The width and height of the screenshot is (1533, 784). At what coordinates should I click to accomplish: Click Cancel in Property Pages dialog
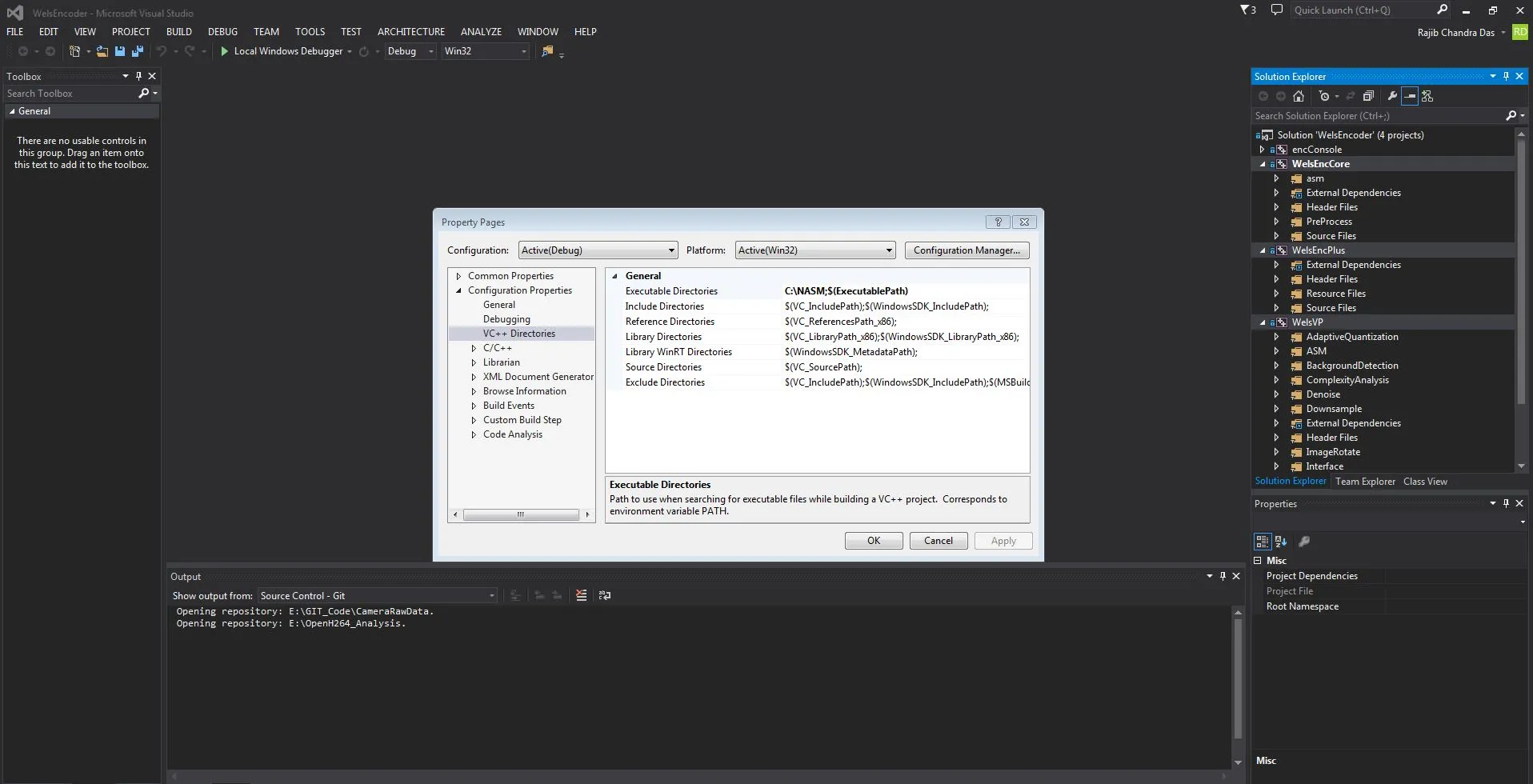click(x=939, y=541)
